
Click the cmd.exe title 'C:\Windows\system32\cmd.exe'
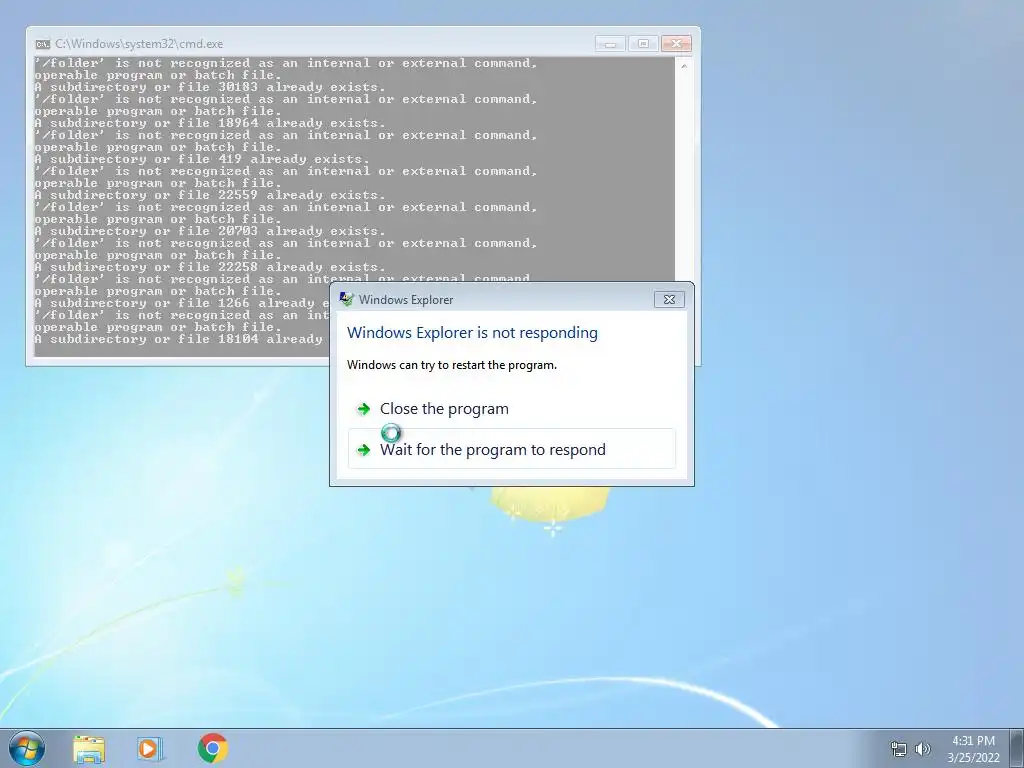[139, 44]
